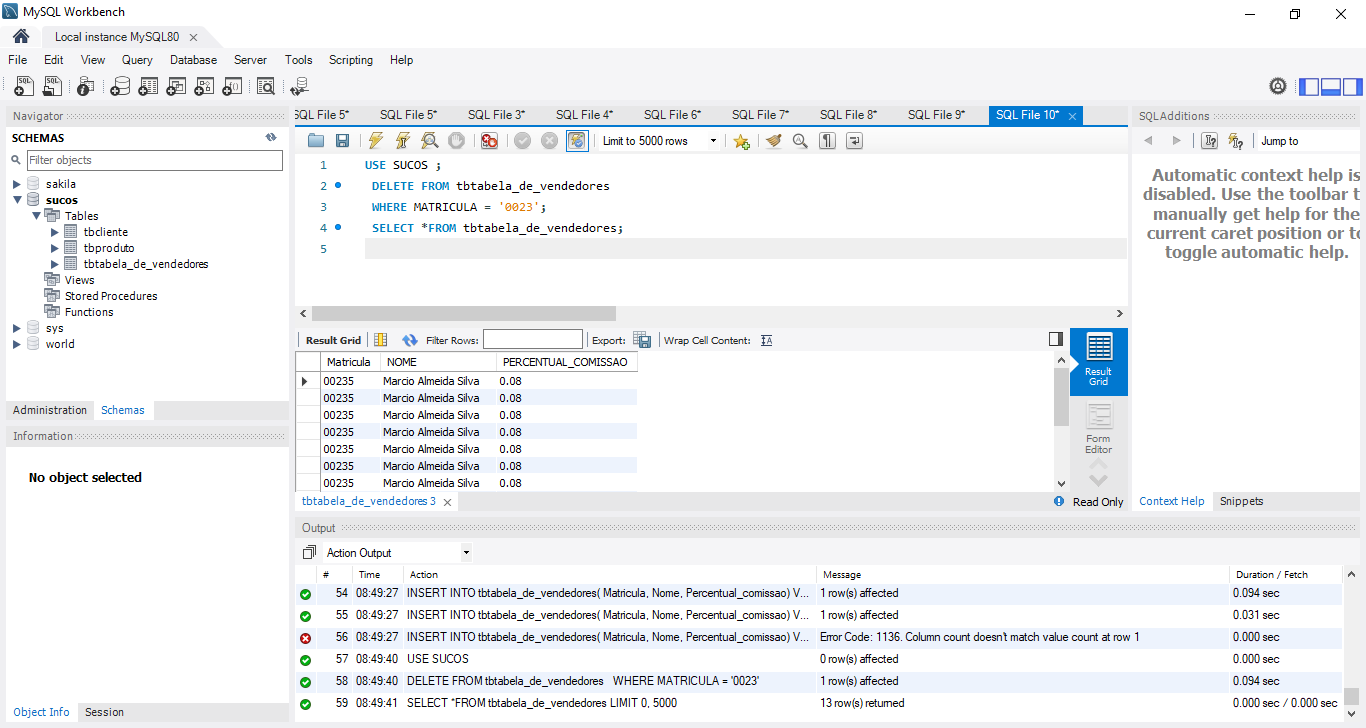1366x728 pixels.
Task: Create a new stored procedure
Action: (204, 87)
